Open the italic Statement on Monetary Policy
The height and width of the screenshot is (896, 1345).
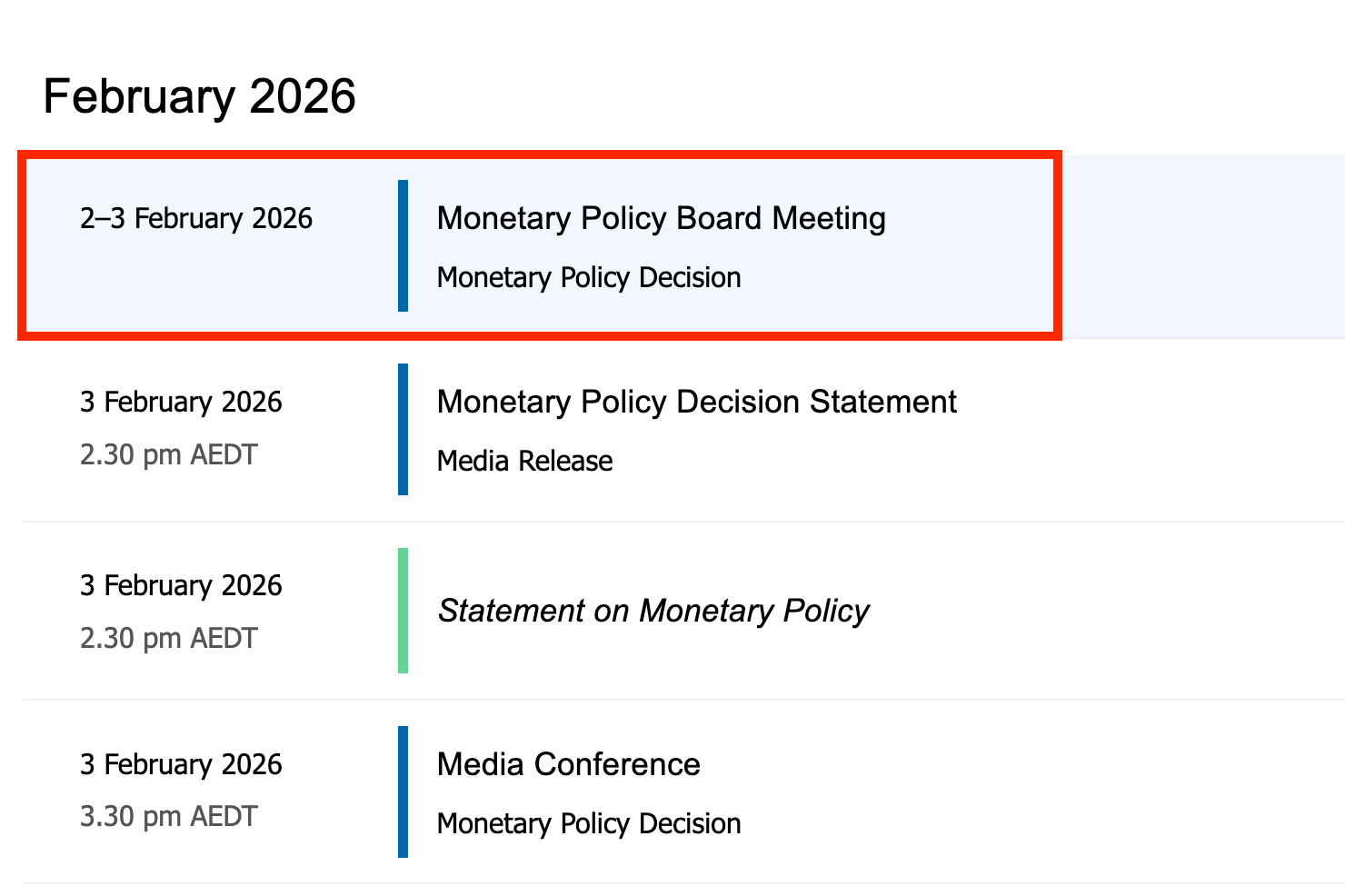tap(653, 611)
